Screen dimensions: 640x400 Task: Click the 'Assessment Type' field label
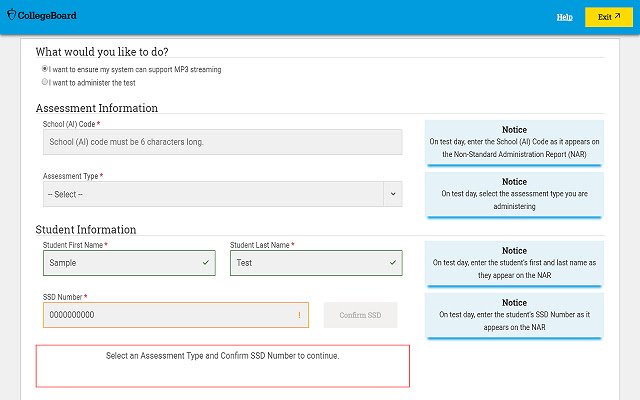click(x=71, y=176)
